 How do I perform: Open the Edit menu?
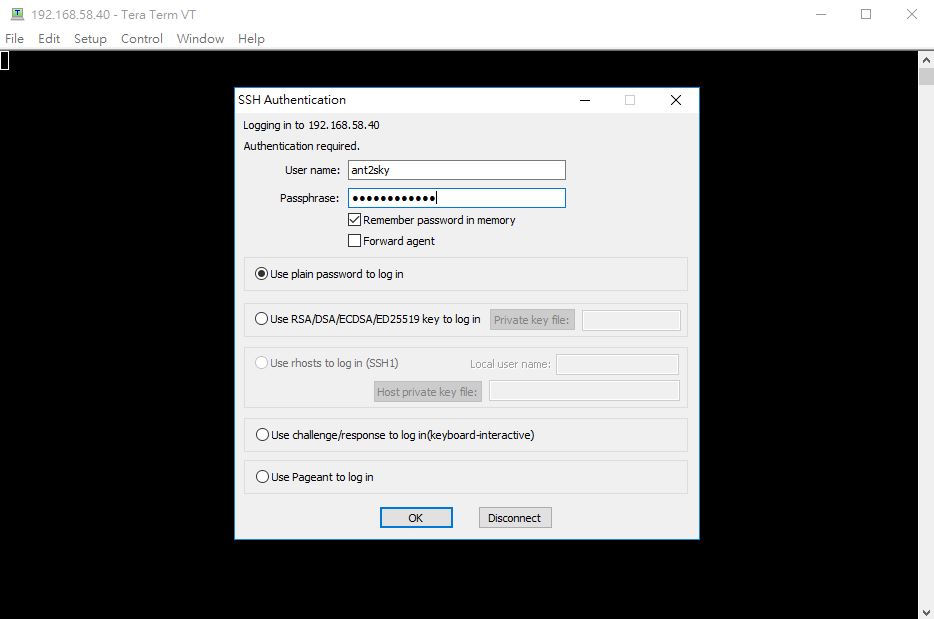49,39
